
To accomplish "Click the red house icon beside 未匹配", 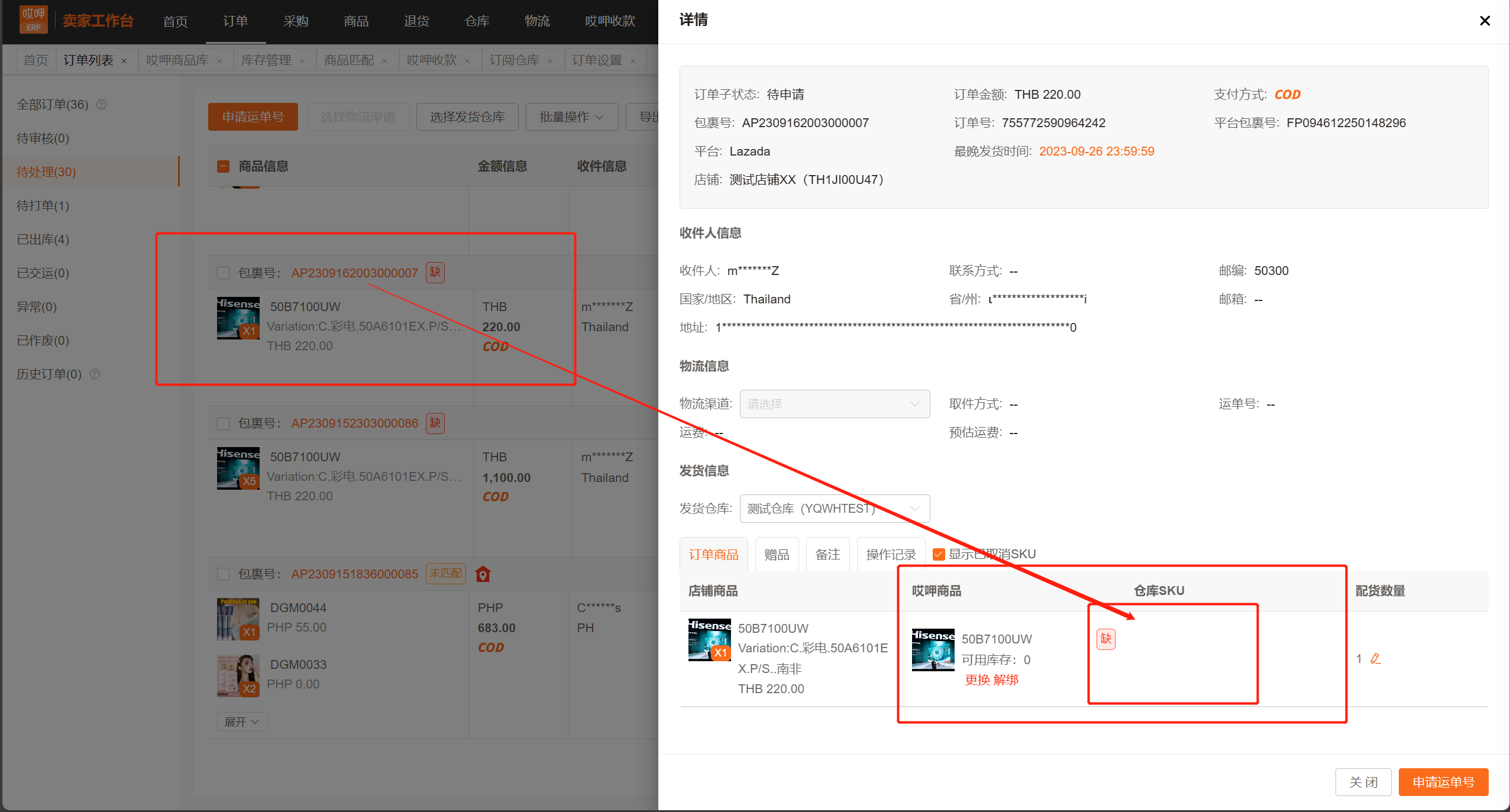I will (x=483, y=574).
